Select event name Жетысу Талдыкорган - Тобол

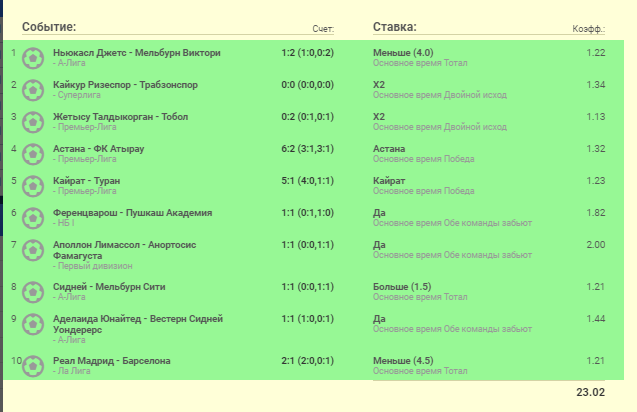(120, 117)
